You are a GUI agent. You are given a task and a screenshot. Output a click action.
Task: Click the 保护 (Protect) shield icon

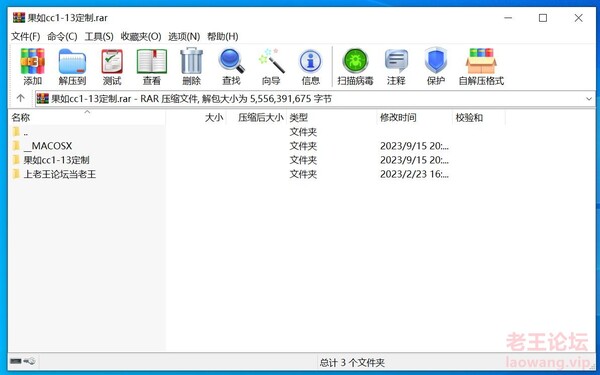[436, 60]
